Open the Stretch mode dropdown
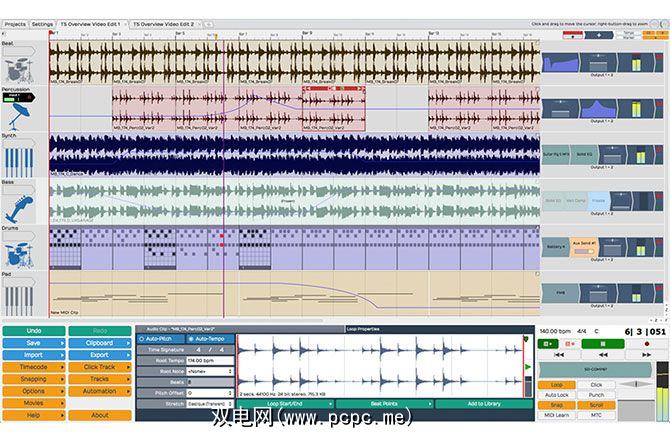This screenshot has width=670, height=441. point(210,404)
